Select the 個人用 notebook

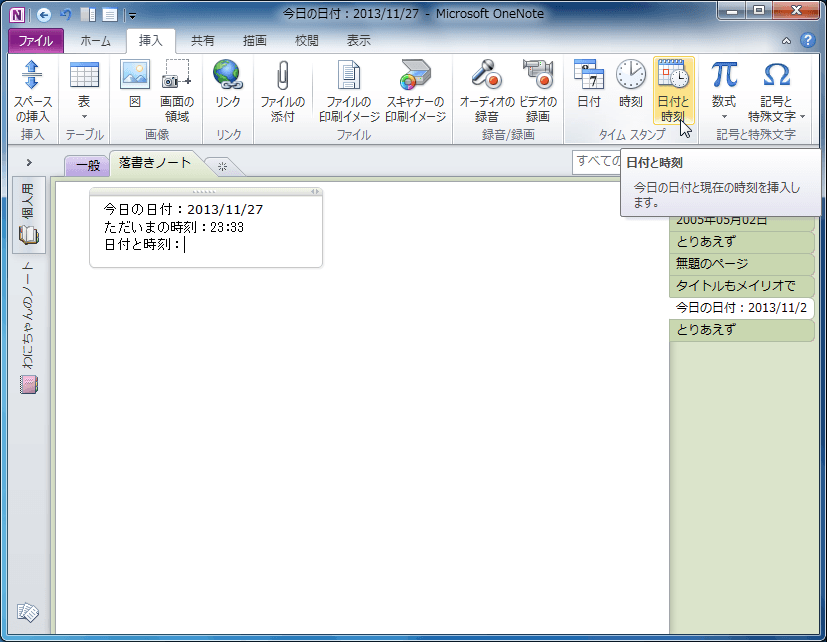28,214
